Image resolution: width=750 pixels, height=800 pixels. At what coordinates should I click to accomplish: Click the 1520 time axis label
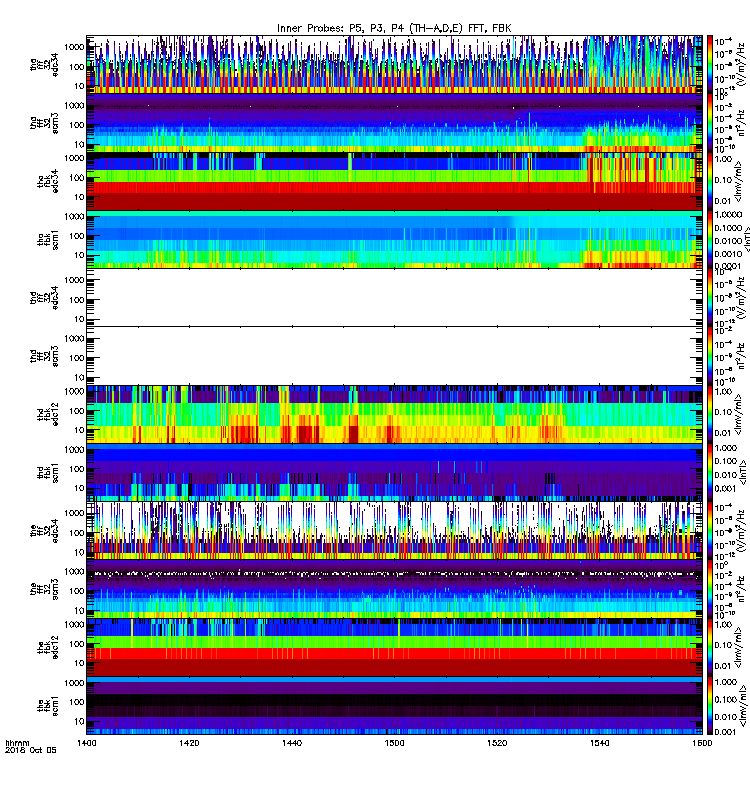click(x=497, y=743)
